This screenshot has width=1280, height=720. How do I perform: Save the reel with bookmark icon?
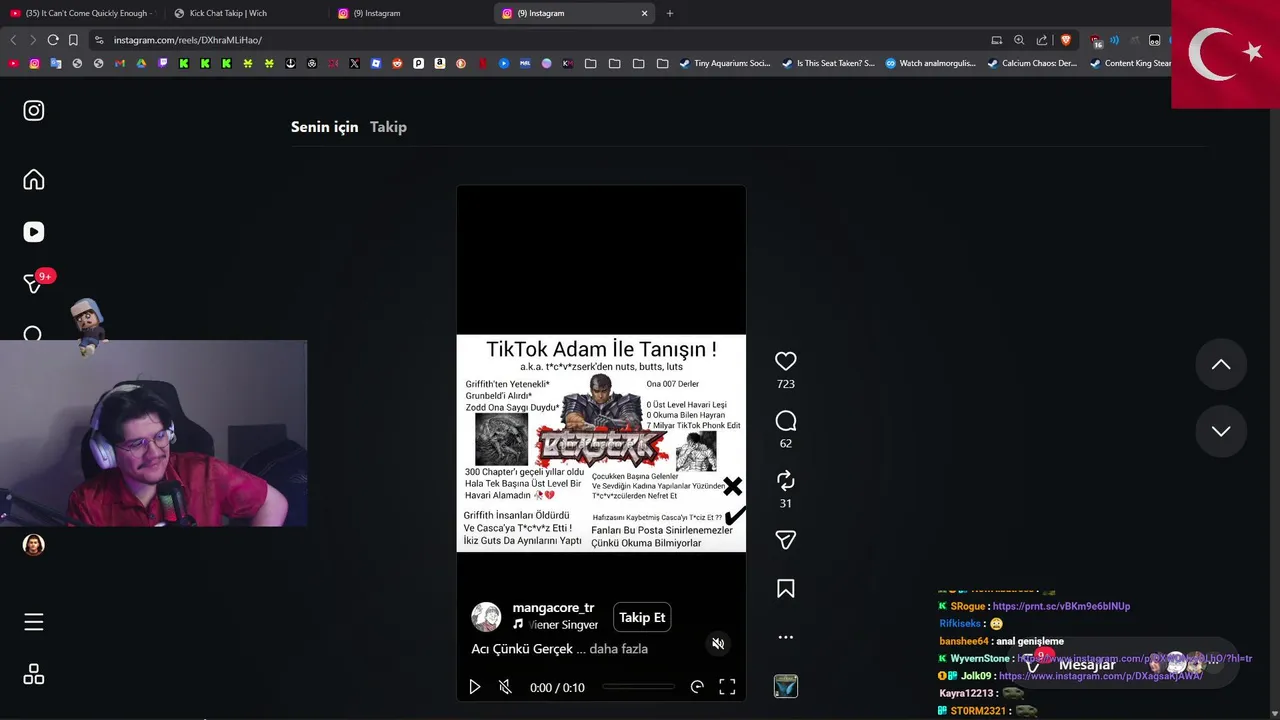[x=786, y=589]
